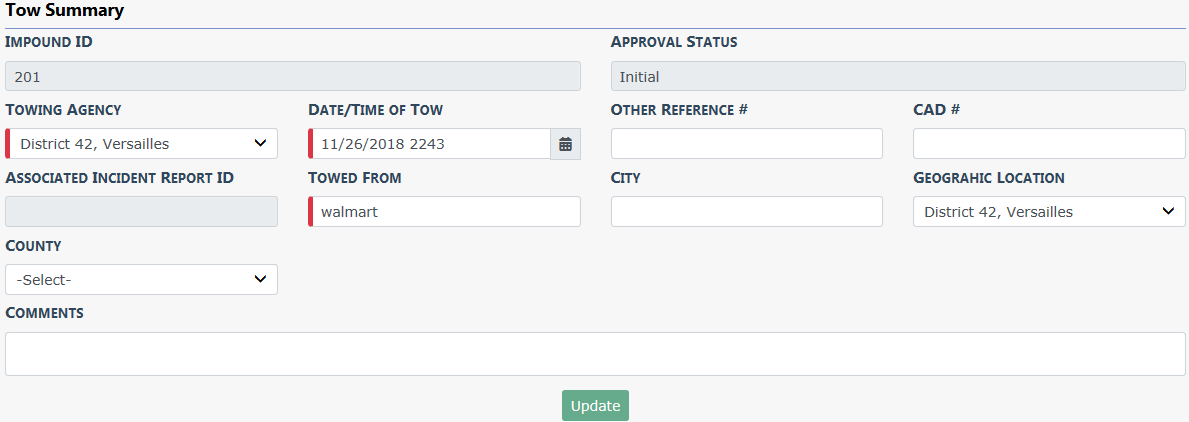Open the County select dropdown
The height and width of the screenshot is (422, 1189).
pos(142,280)
